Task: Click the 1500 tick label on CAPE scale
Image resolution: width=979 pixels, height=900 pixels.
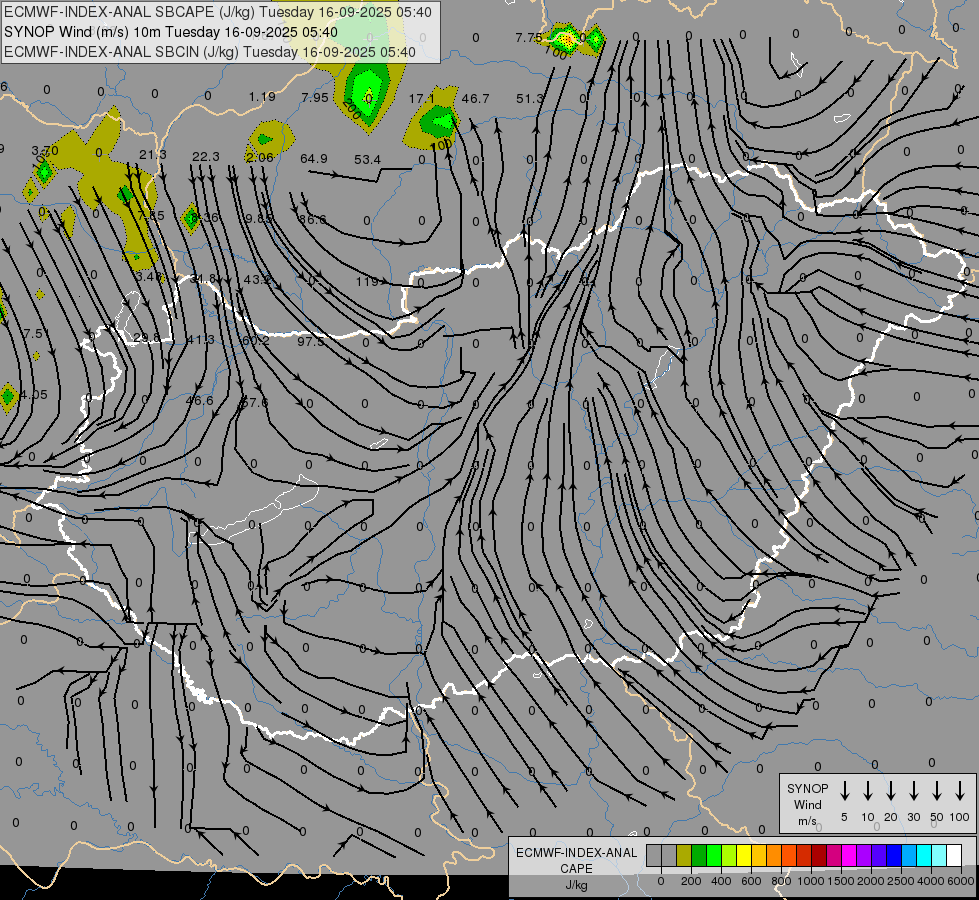Action: tap(840, 881)
